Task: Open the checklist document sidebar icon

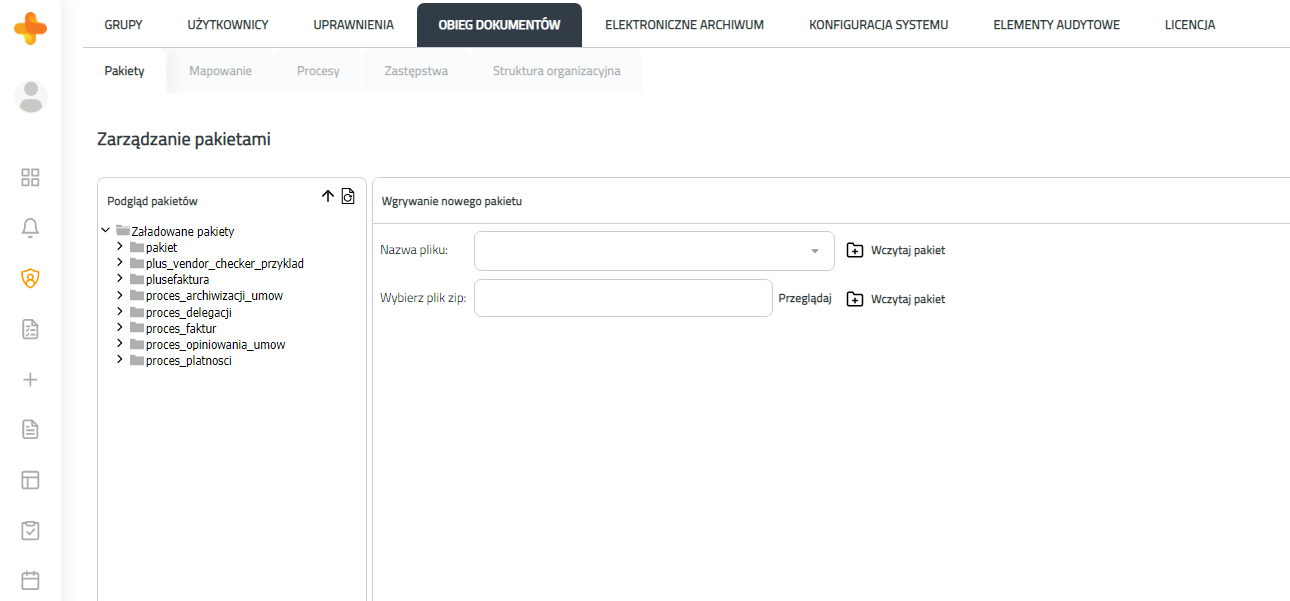Action: 30,329
